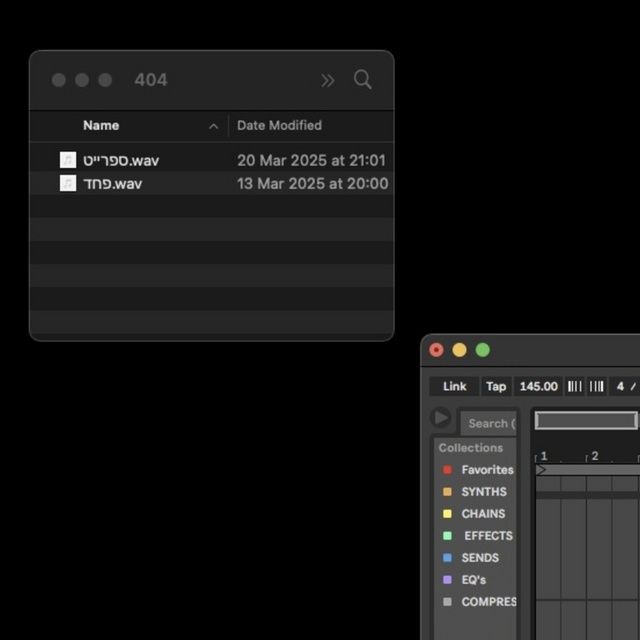Sort files by Date Modified column

(279, 125)
